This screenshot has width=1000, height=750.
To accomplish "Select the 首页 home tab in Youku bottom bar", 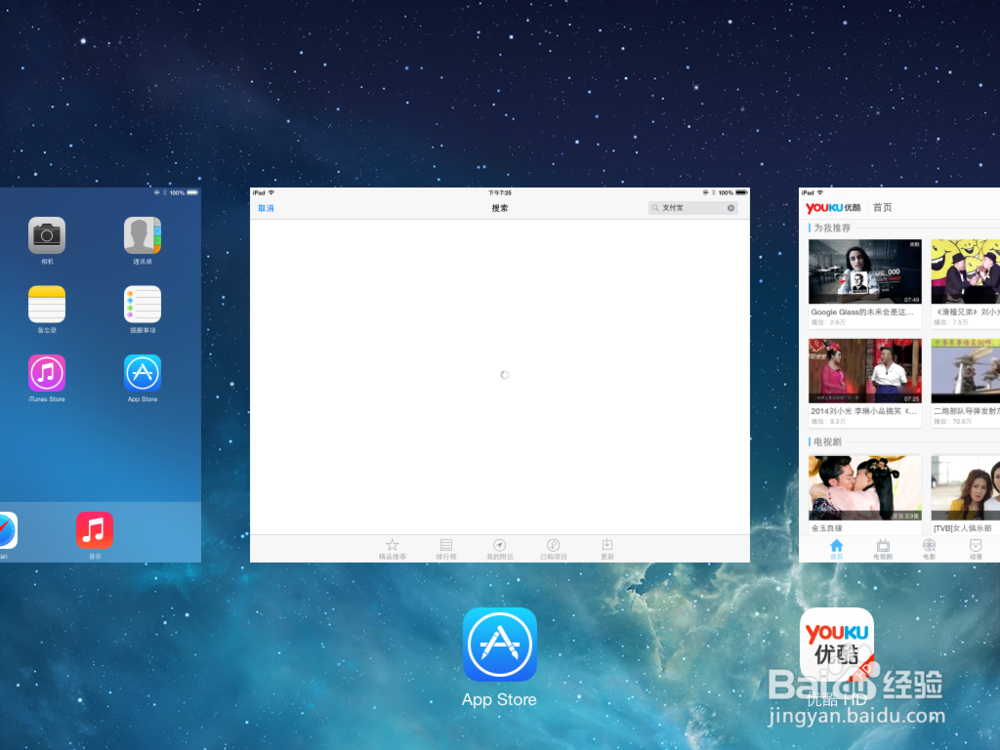I will (836, 549).
